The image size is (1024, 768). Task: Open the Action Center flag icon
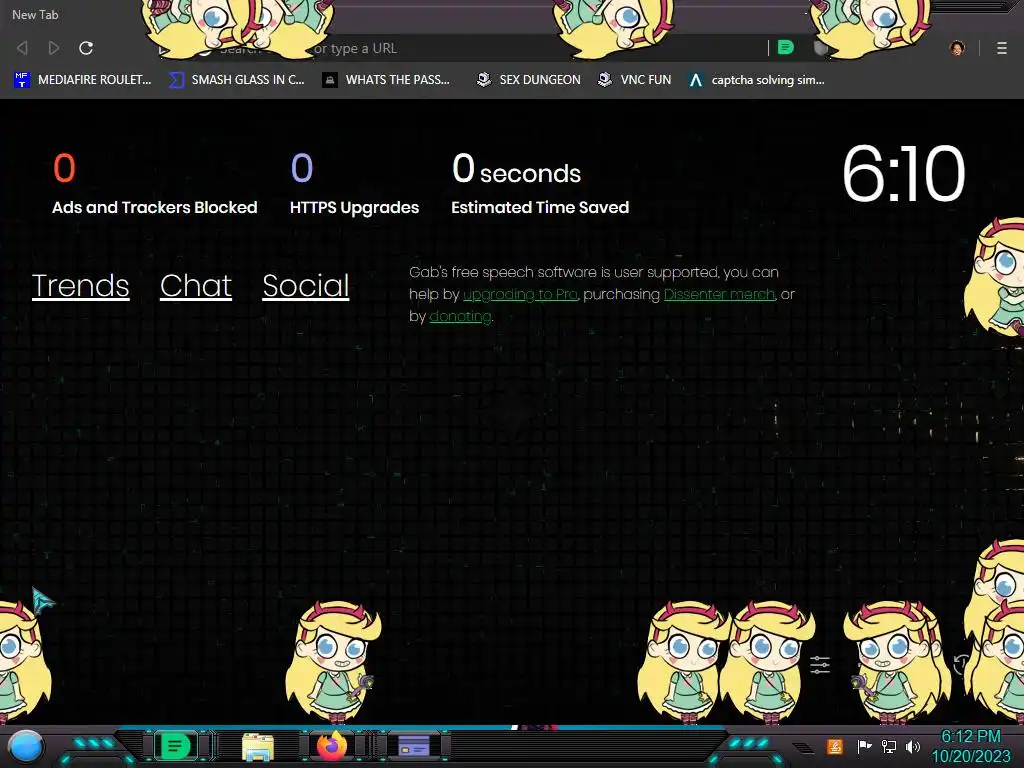pos(865,746)
